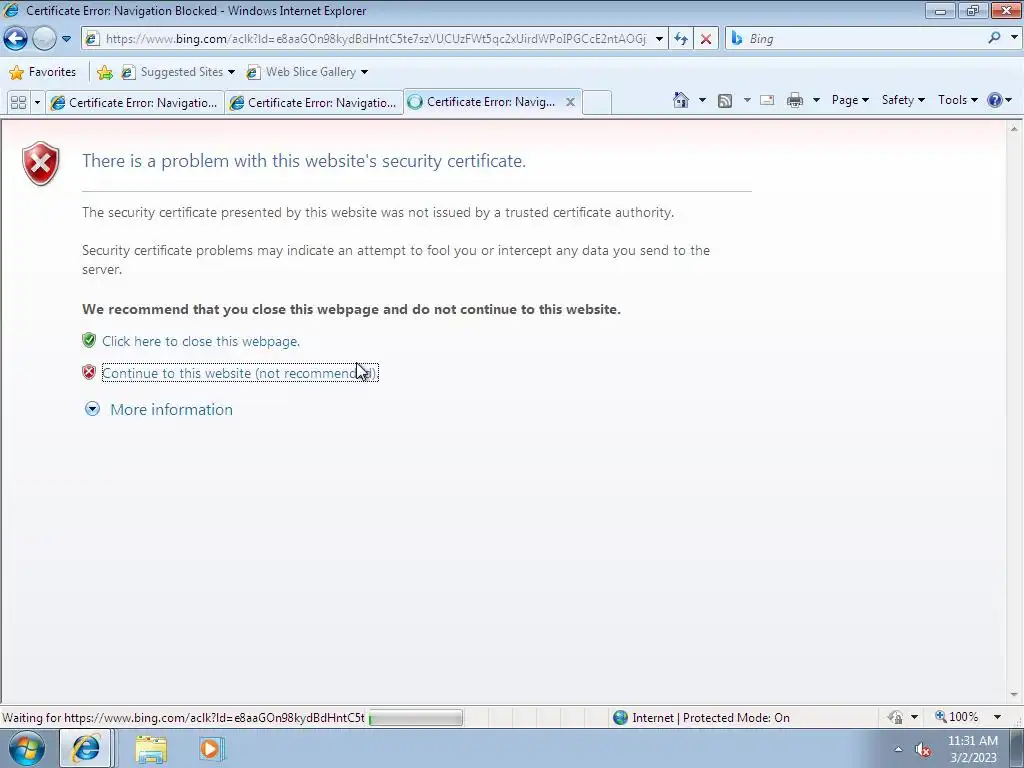
Task: Click the privacy/popup blocker status icon
Action: [x=895, y=717]
